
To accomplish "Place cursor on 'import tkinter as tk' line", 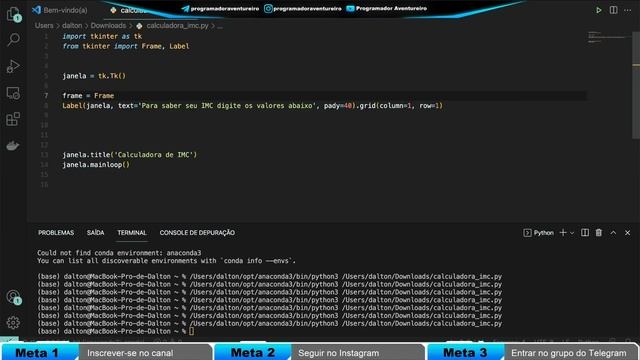I will coord(102,36).
